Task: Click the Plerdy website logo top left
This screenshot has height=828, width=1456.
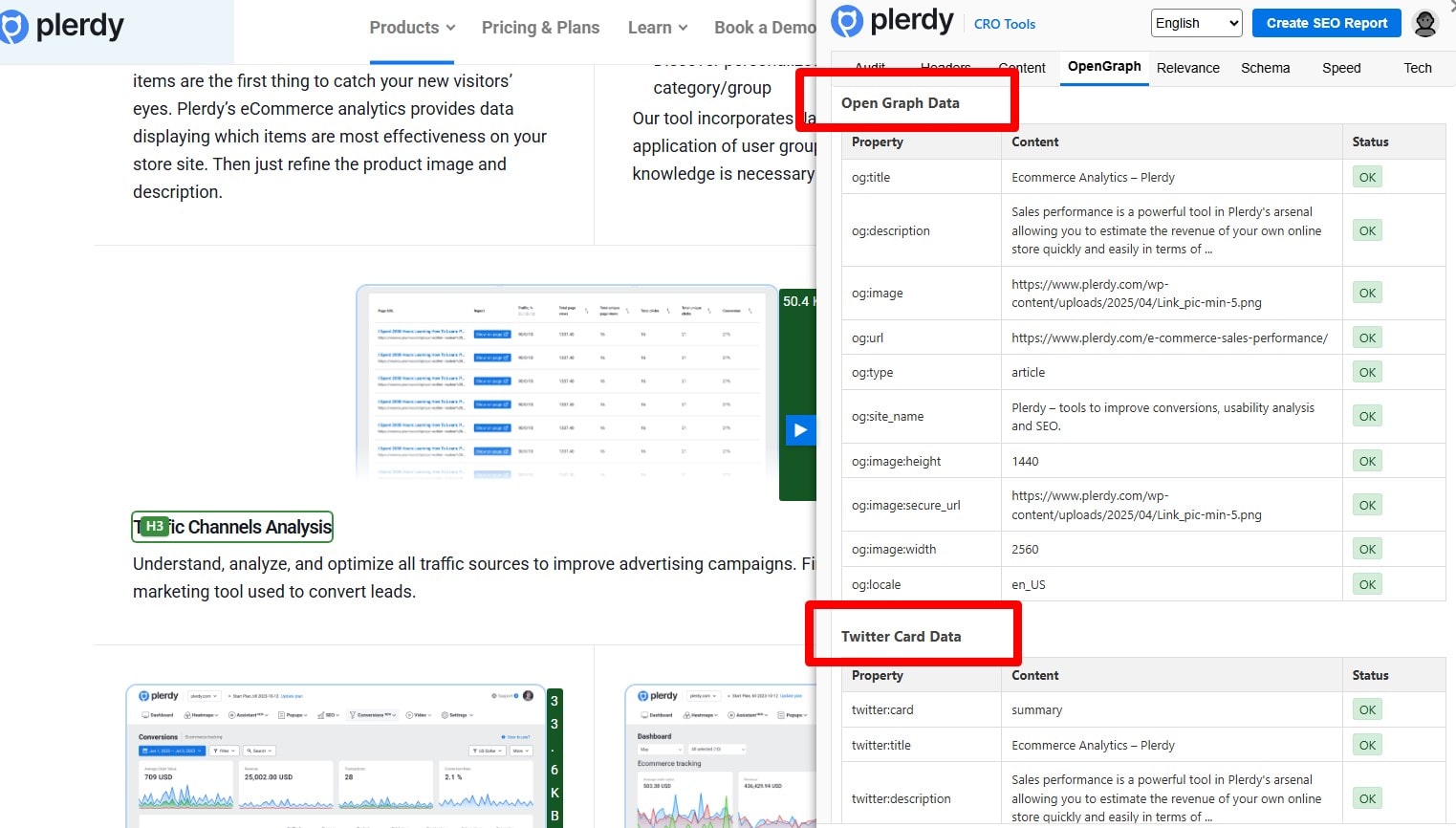Action: (64, 28)
